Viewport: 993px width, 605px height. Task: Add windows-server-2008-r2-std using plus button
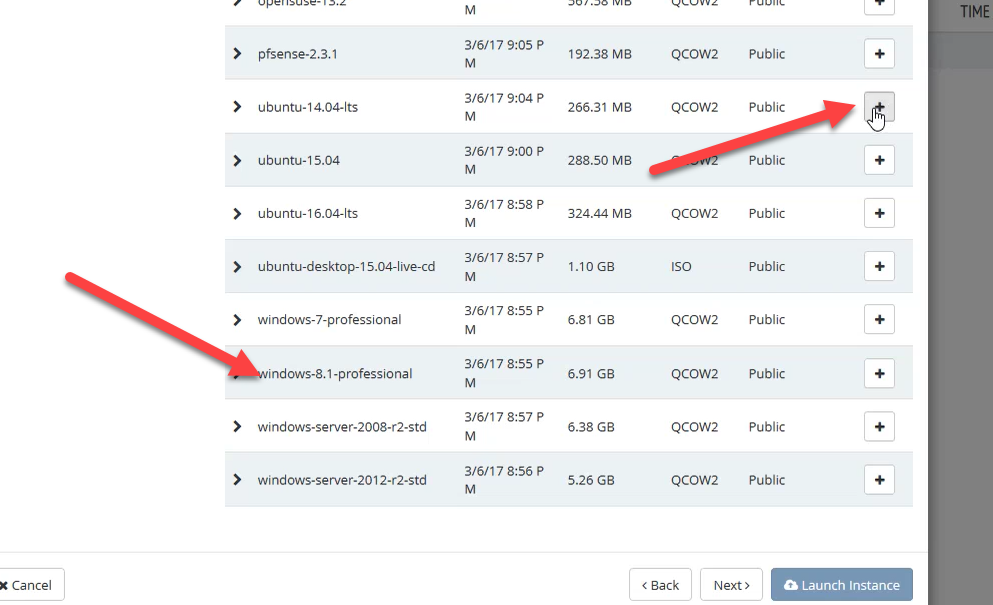[879, 427]
